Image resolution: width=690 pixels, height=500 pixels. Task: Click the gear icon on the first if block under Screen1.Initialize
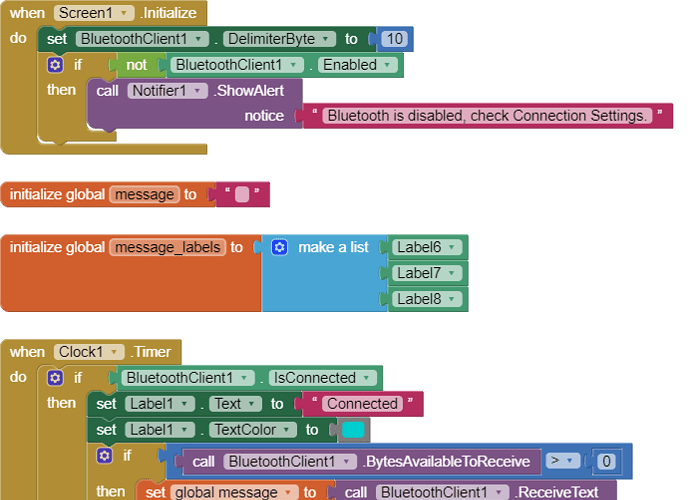pyautogui.click(x=56, y=65)
